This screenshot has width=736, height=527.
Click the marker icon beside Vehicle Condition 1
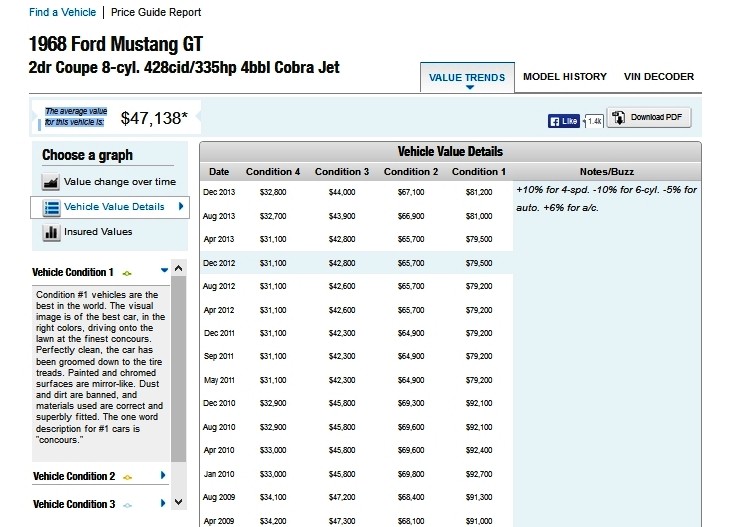pyautogui.click(x=127, y=273)
